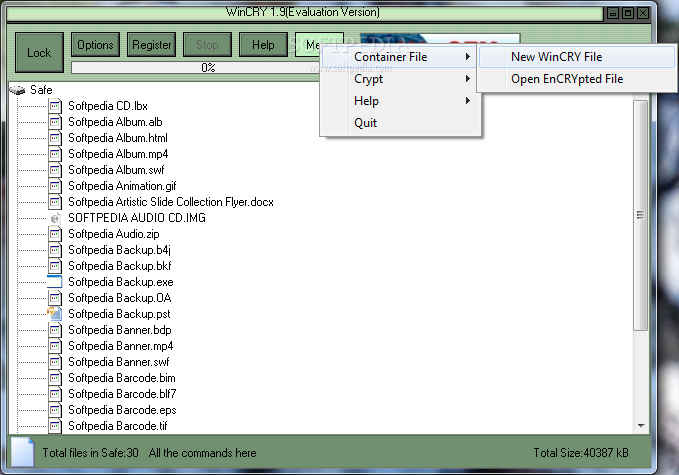Minimize the WinCRY window

[613, 13]
